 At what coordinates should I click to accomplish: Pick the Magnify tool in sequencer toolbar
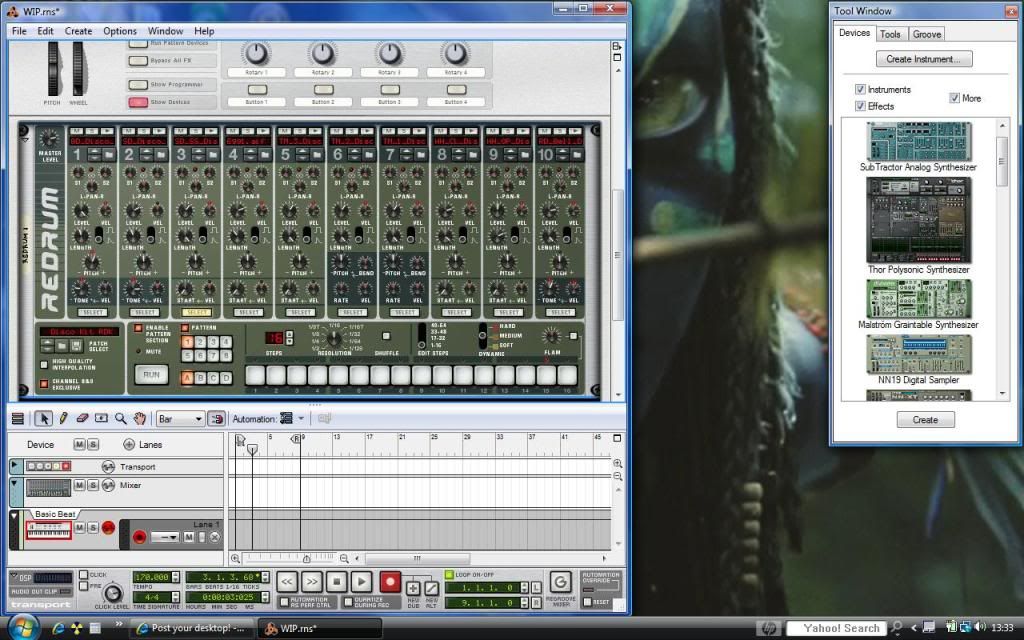tap(121, 419)
